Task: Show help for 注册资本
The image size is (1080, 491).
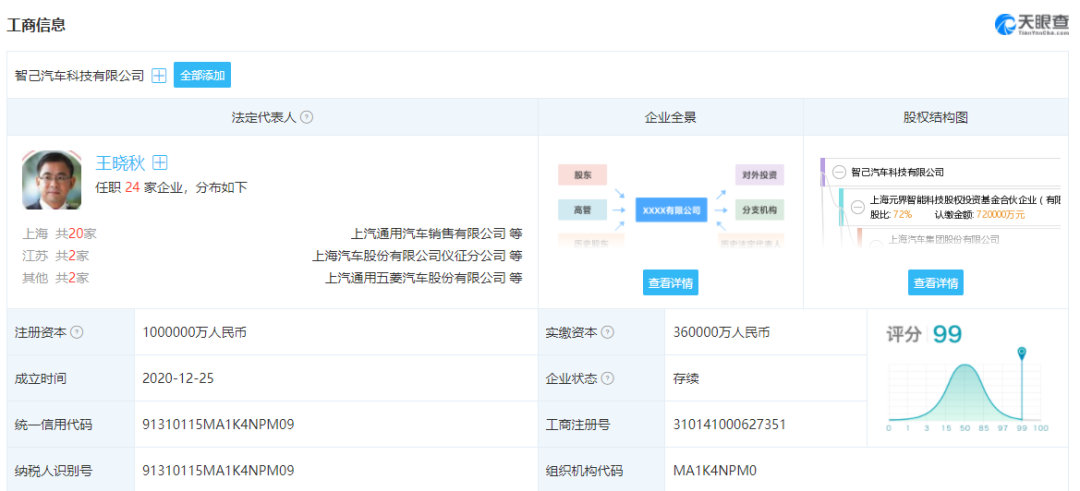Action: [x=77, y=332]
